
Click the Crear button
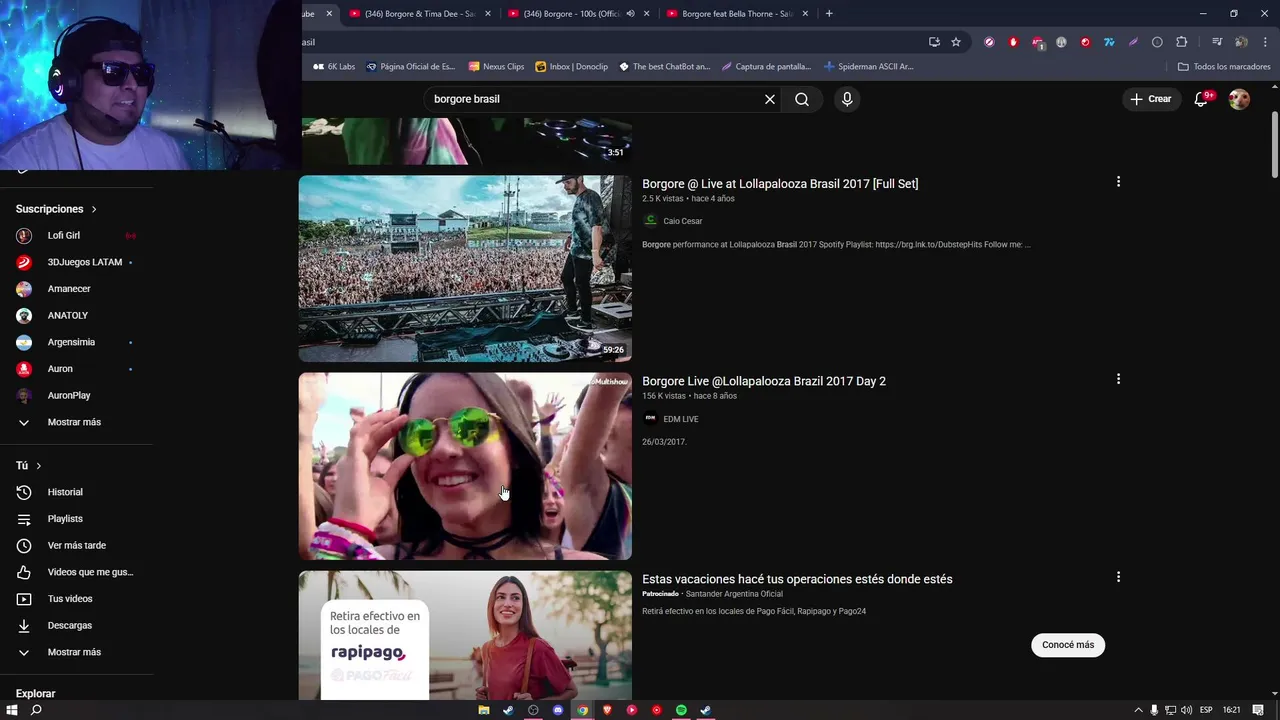click(1151, 99)
